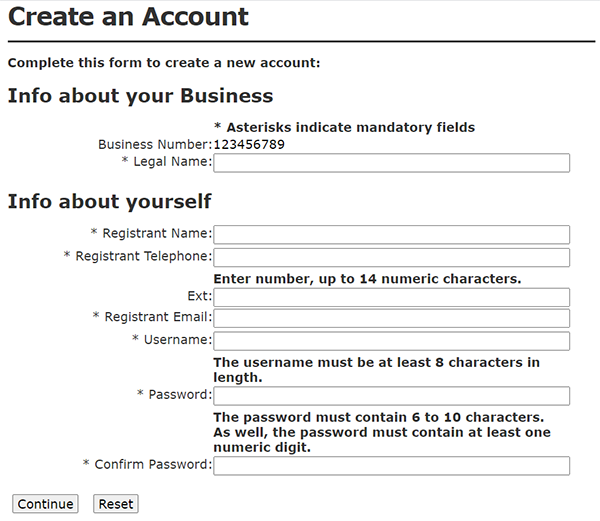Click the "Create an Account" page heading

tap(129, 18)
